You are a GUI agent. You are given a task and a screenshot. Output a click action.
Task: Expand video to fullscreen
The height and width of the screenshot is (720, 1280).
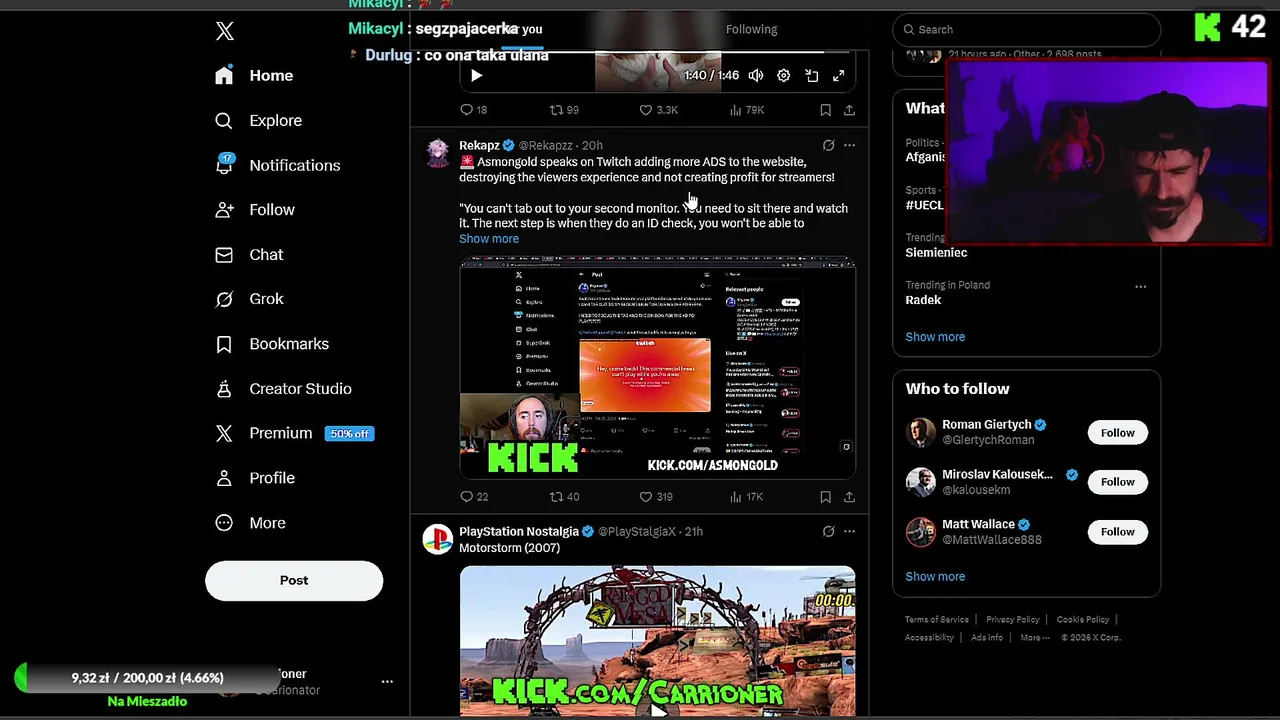coord(839,75)
